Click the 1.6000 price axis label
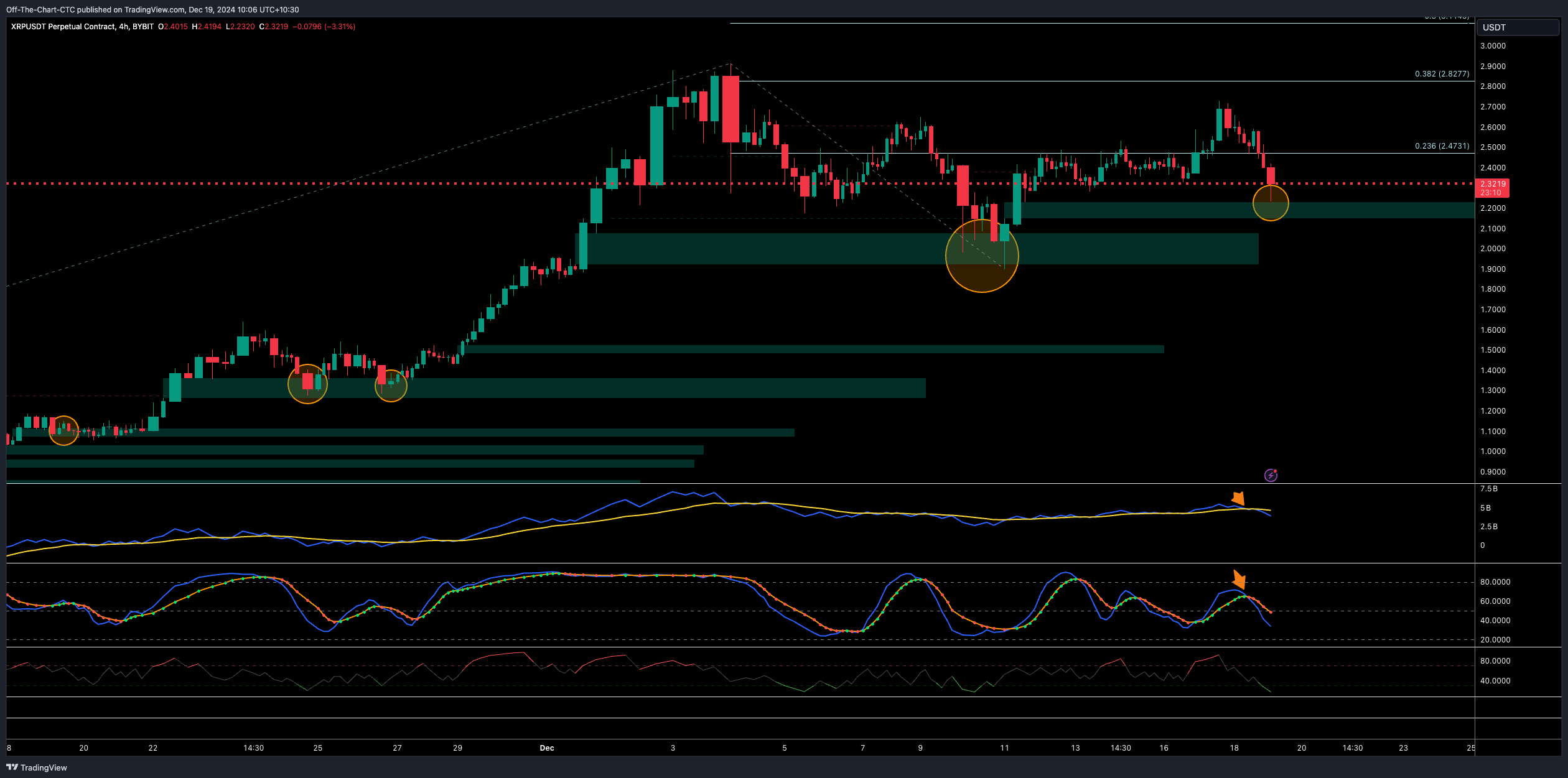Viewport: 1568px width, 778px height. coord(1493,330)
